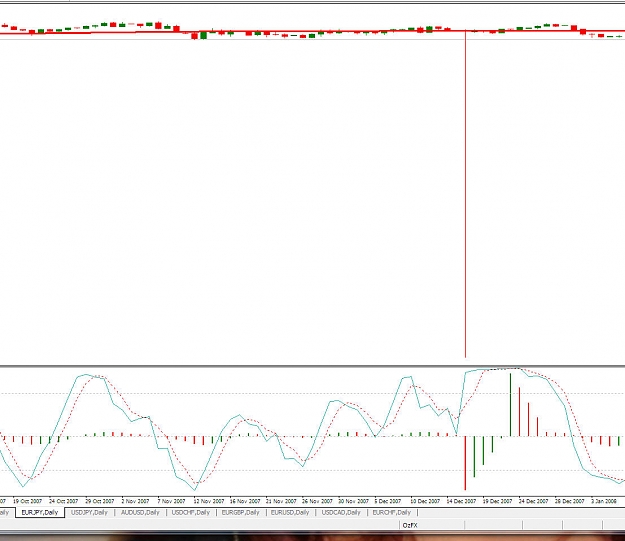This screenshot has width=625, height=541.
Task: Click the tallest green histogram bar in indicator
Action: [x=510, y=405]
